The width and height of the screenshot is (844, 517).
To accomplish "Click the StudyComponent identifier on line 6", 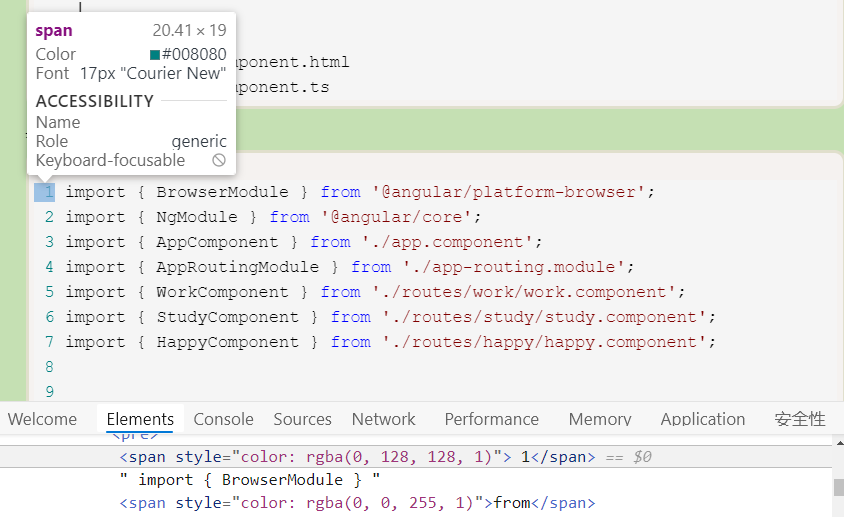I will click(x=228, y=317).
